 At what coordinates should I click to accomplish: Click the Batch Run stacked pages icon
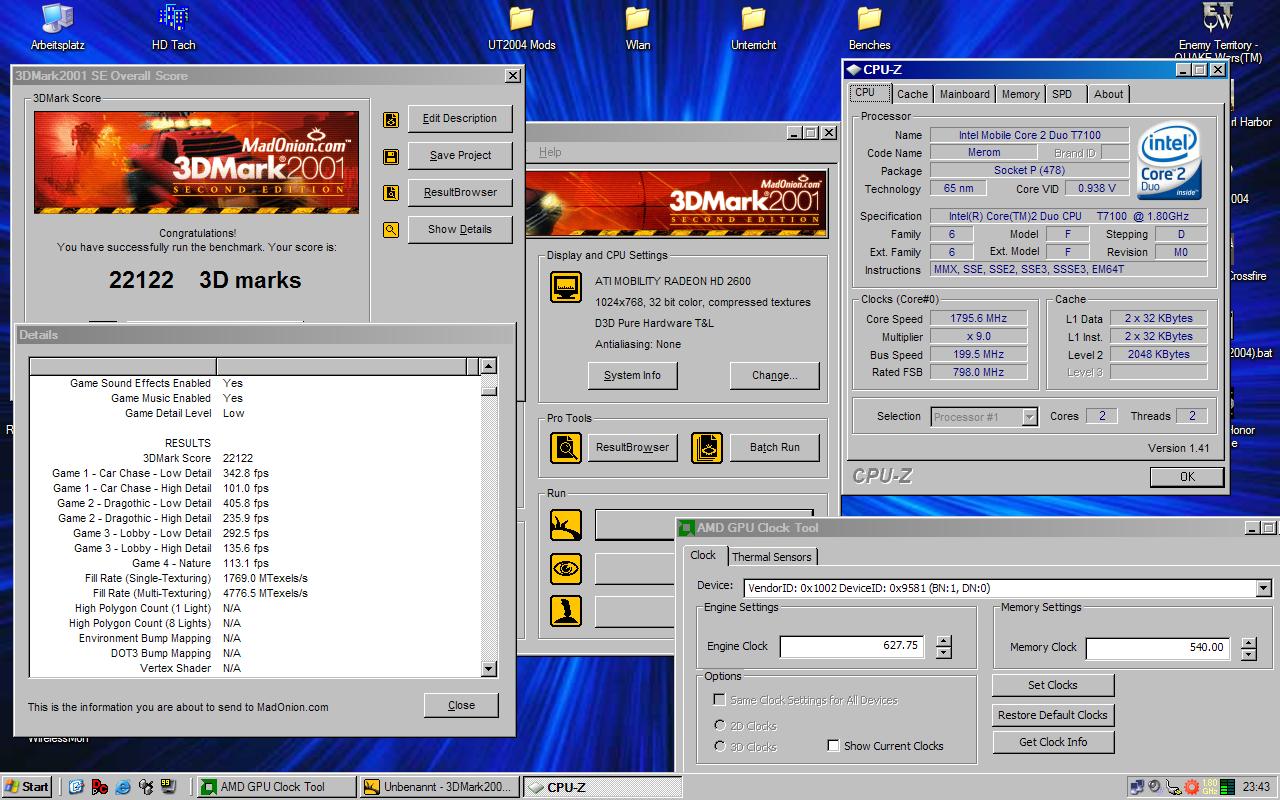click(707, 447)
